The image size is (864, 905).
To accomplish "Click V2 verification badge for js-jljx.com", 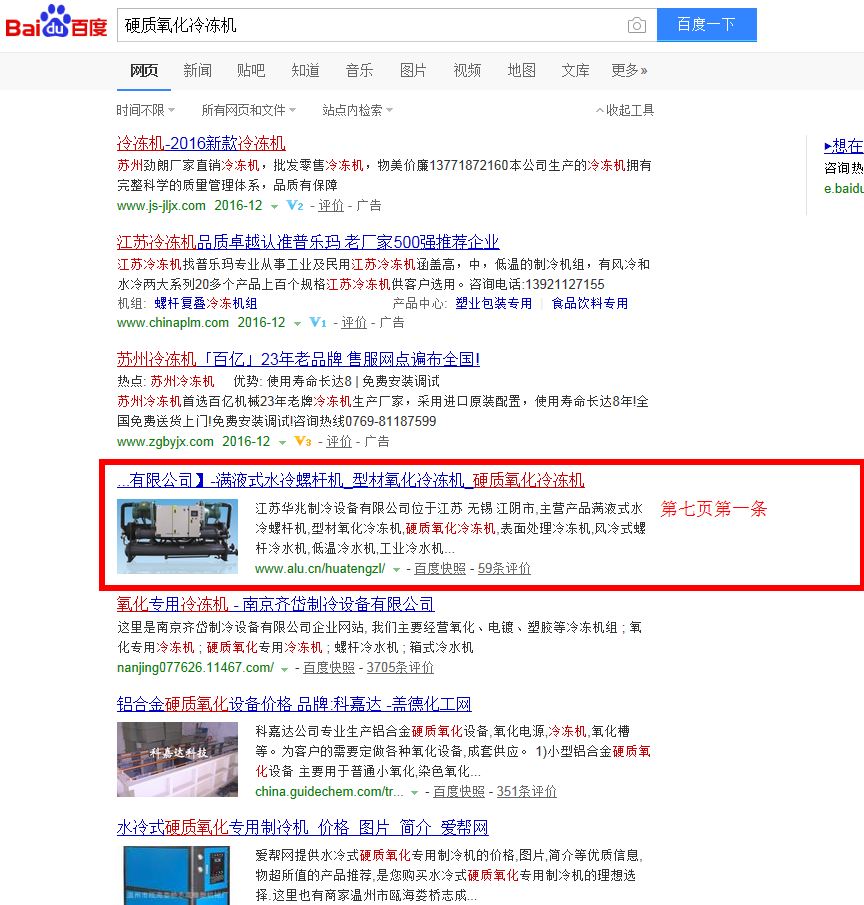I will (x=295, y=205).
